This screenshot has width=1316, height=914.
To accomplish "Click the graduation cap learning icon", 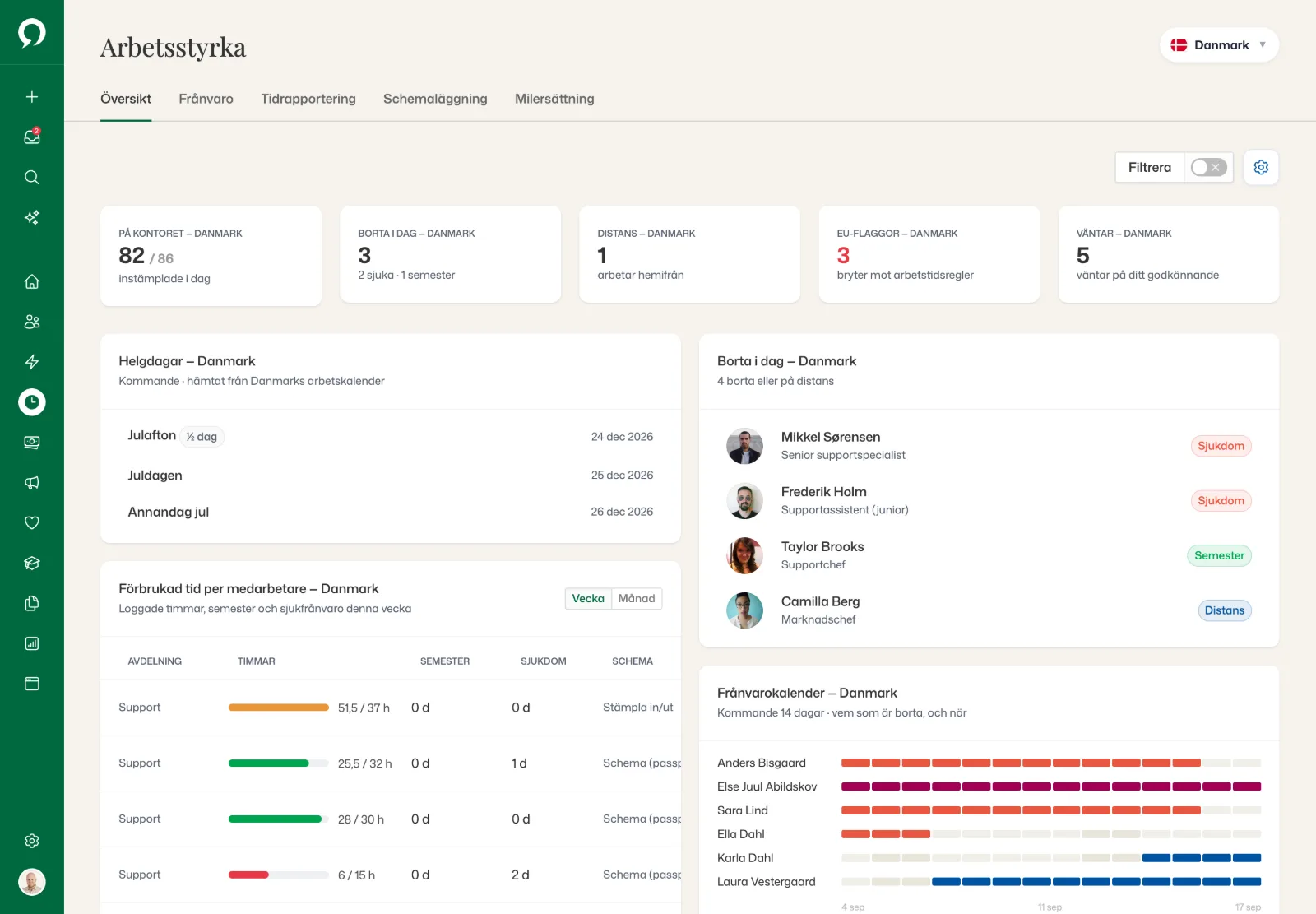I will (x=32, y=563).
